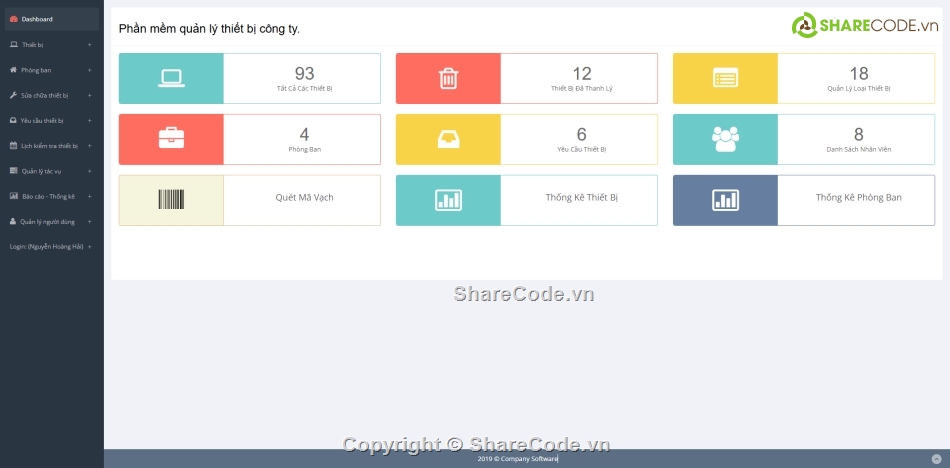The image size is (950, 468).
Task: Click the Yêu cầu thiết bị sidebar label
Action: pyautogui.click(x=42, y=121)
